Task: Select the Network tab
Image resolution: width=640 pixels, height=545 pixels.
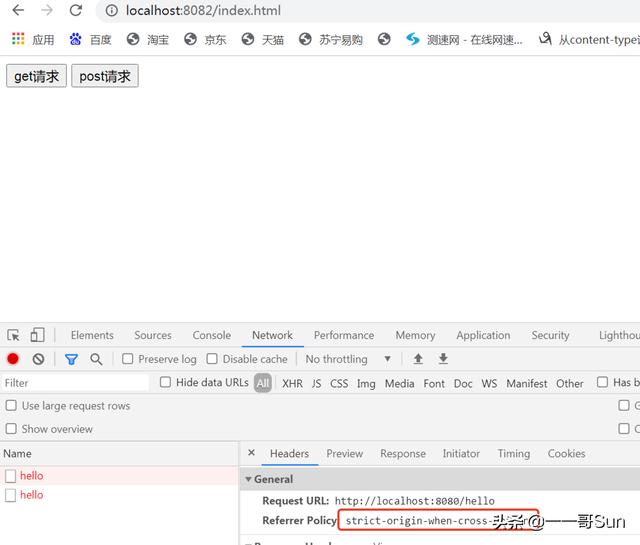Action: 272,335
